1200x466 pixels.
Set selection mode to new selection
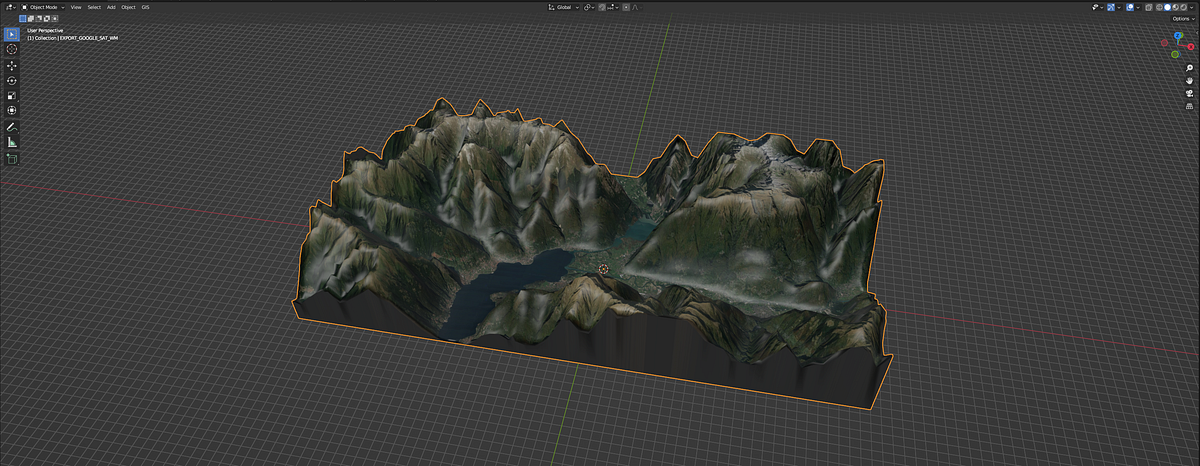pyautogui.click(x=23, y=18)
